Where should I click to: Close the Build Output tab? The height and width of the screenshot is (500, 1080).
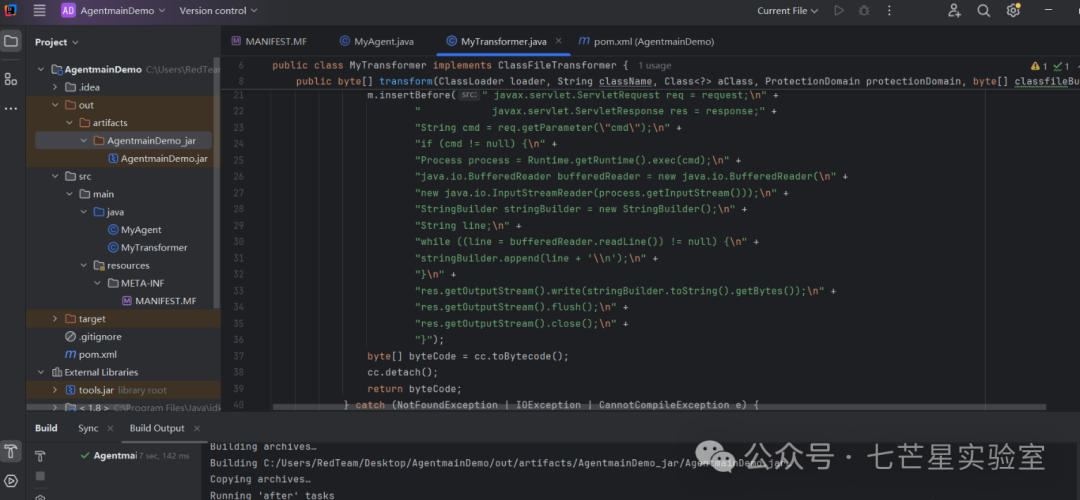point(196,428)
